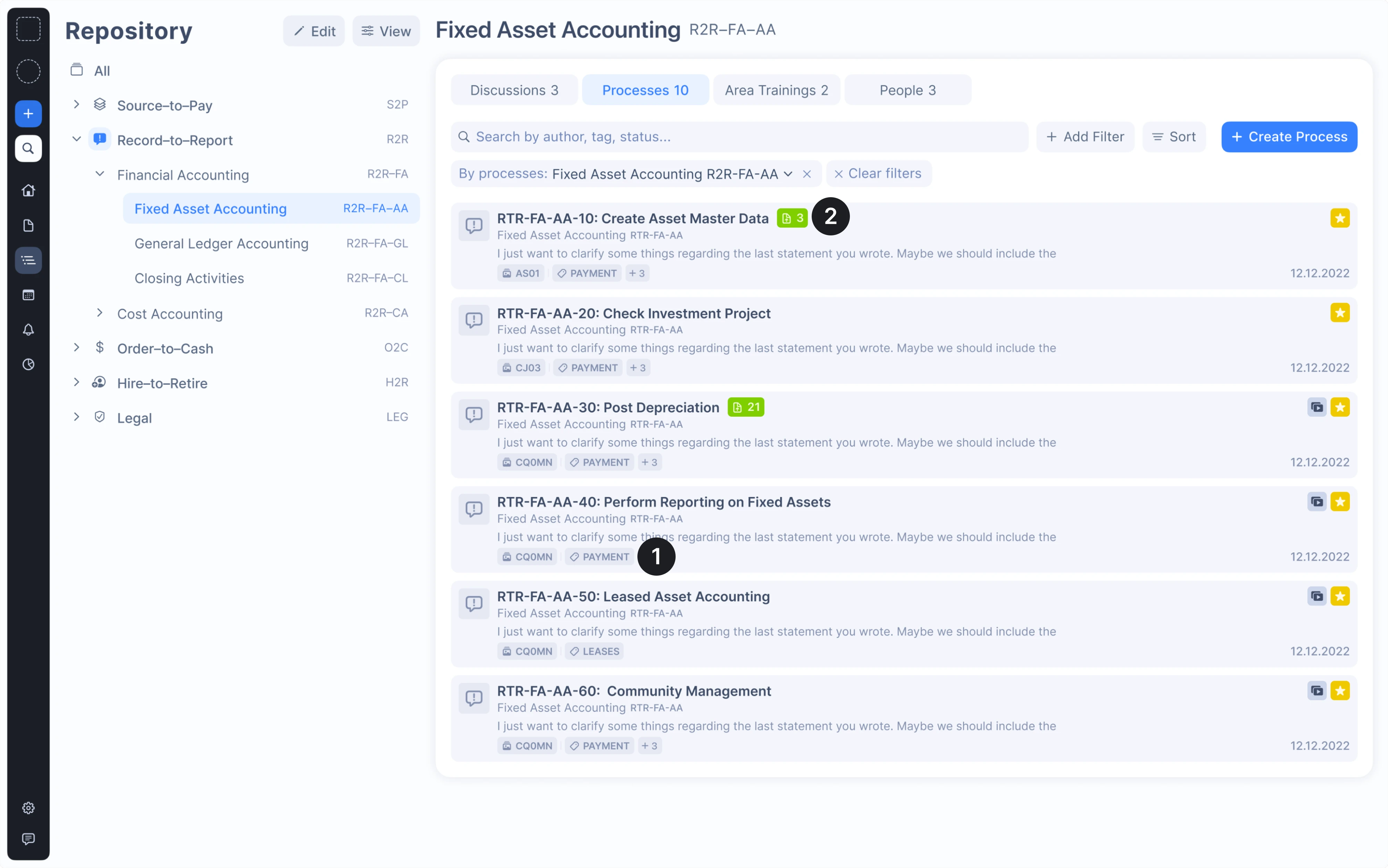
Task: Click the dashed square logo icon
Action: tap(28, 29)
